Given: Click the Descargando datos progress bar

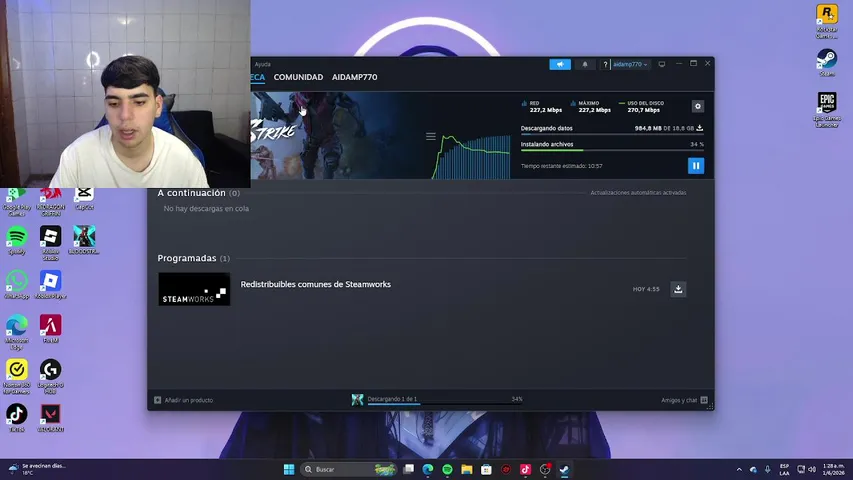Looking at the screenshot, I should [612, 134].
